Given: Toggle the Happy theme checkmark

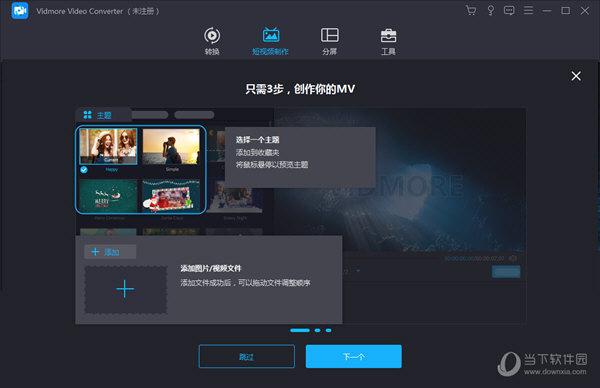Looking at the screenshot, I should coord(84,170).
